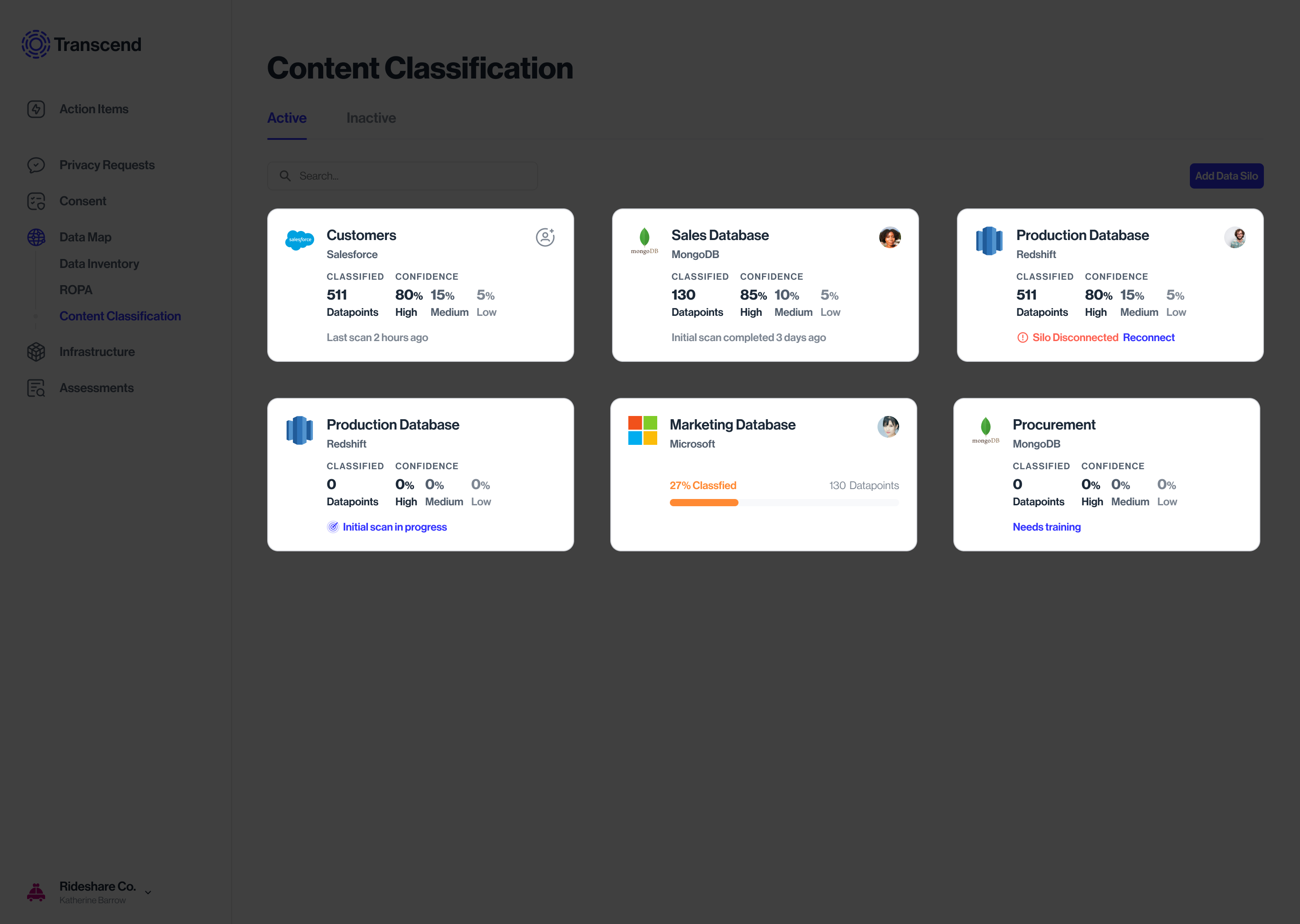This screenshot has height=924, width=1300.
Task: Switch to the Inactive tab
Action: [x=371, y=118]
